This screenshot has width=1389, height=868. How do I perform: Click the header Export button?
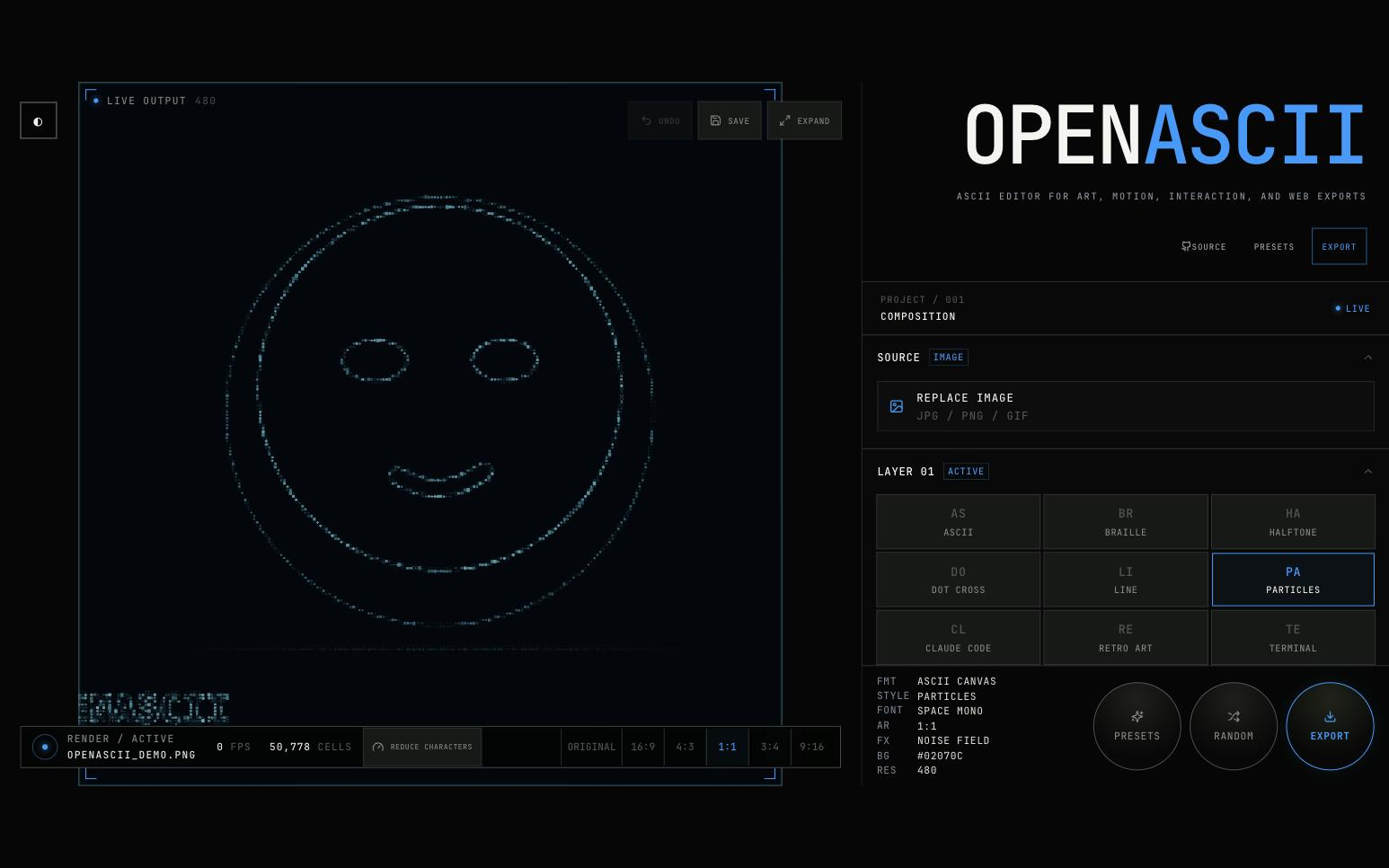click(1339, 246)
